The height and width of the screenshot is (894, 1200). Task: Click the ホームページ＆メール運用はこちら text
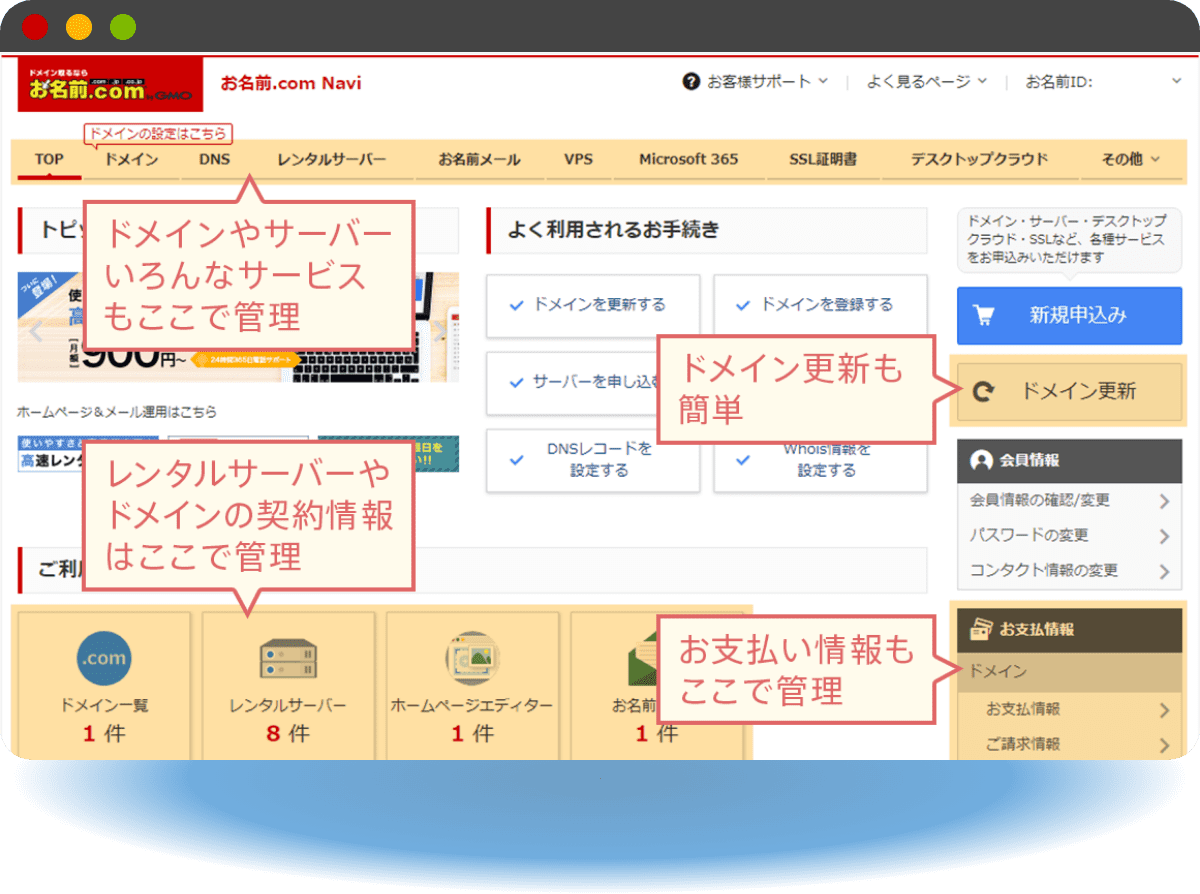(117, 411)
